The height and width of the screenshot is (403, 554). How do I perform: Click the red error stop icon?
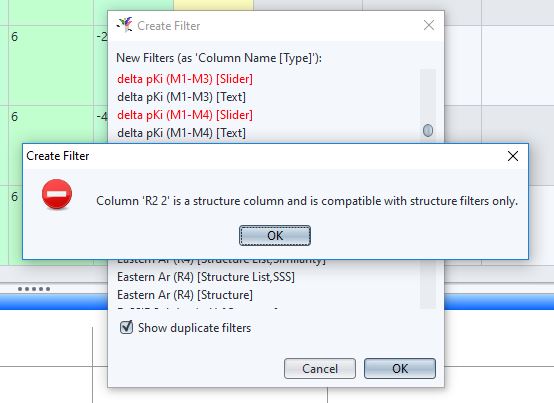click(x=57, y=194)
